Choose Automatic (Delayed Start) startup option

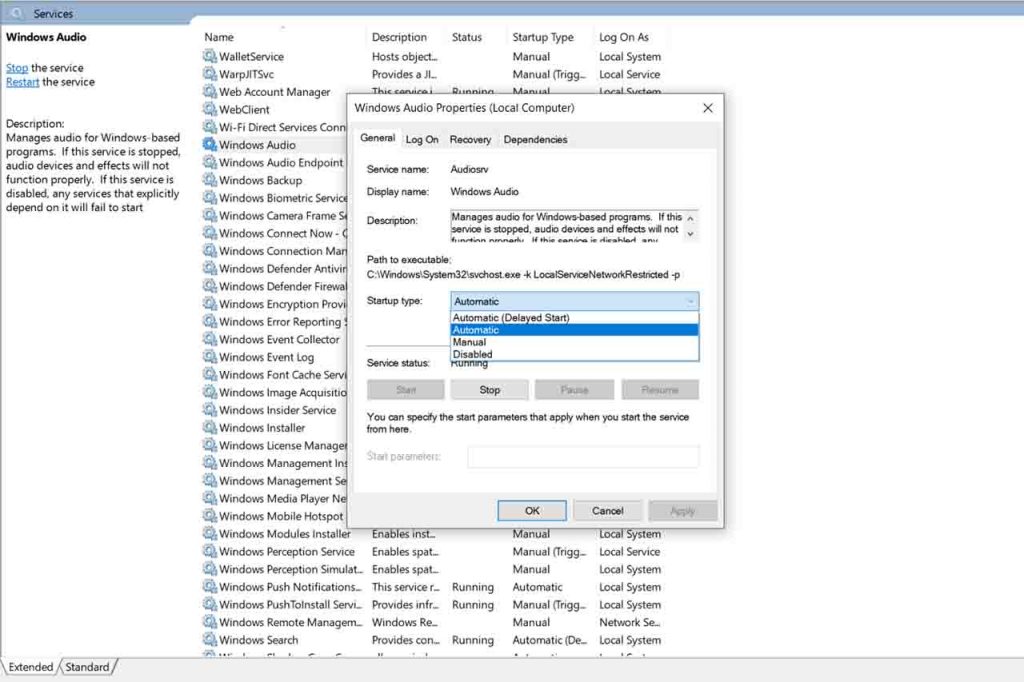[575, 317]
